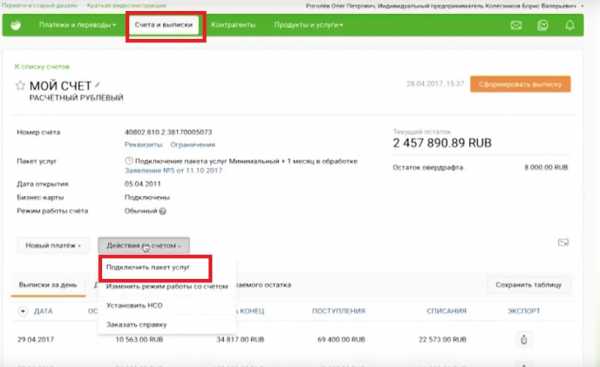Viewport: 600px width, 367px height.
Task: Click the mail icon above the table
Action: point(563,243)
